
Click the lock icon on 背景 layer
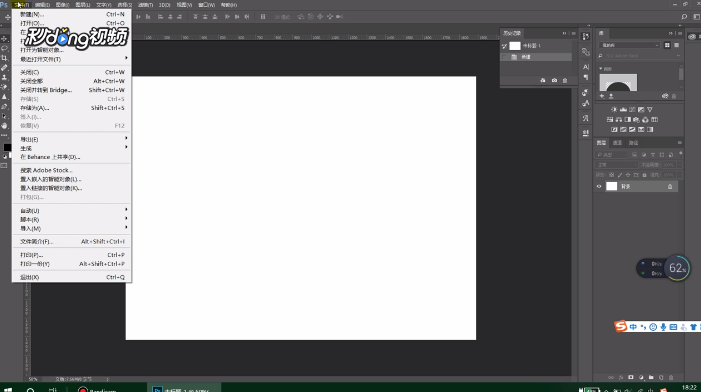[670, 187]
